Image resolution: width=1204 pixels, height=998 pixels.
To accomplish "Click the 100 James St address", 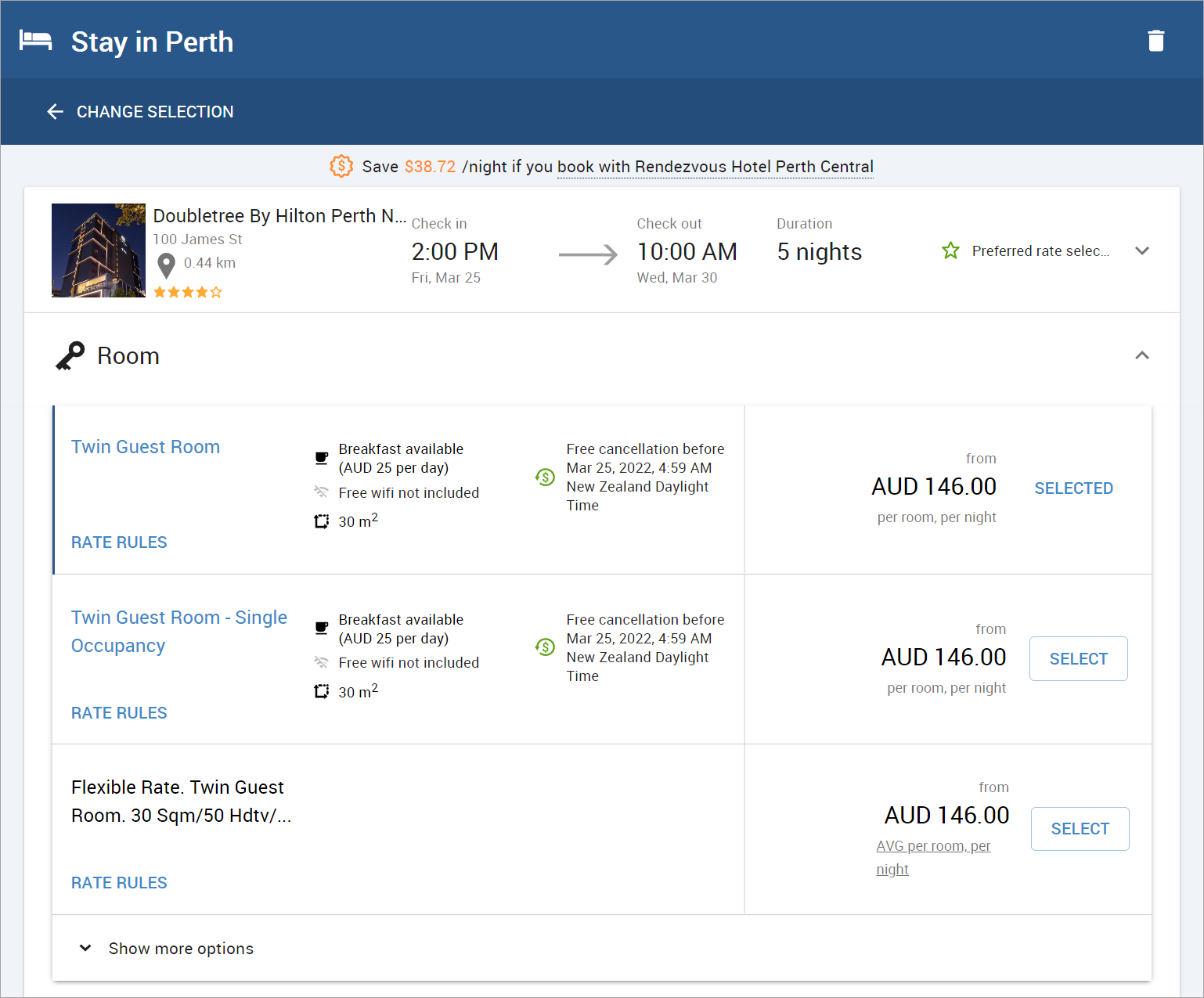I will (197, 240).
